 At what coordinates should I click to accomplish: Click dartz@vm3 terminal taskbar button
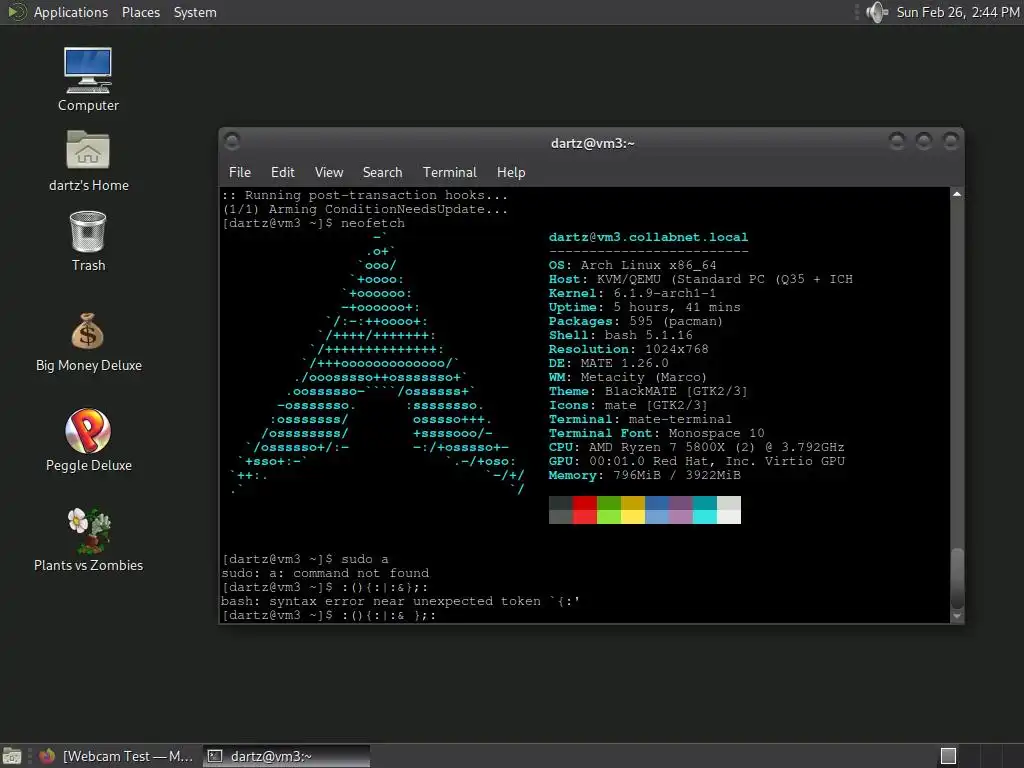pos(286,756)
